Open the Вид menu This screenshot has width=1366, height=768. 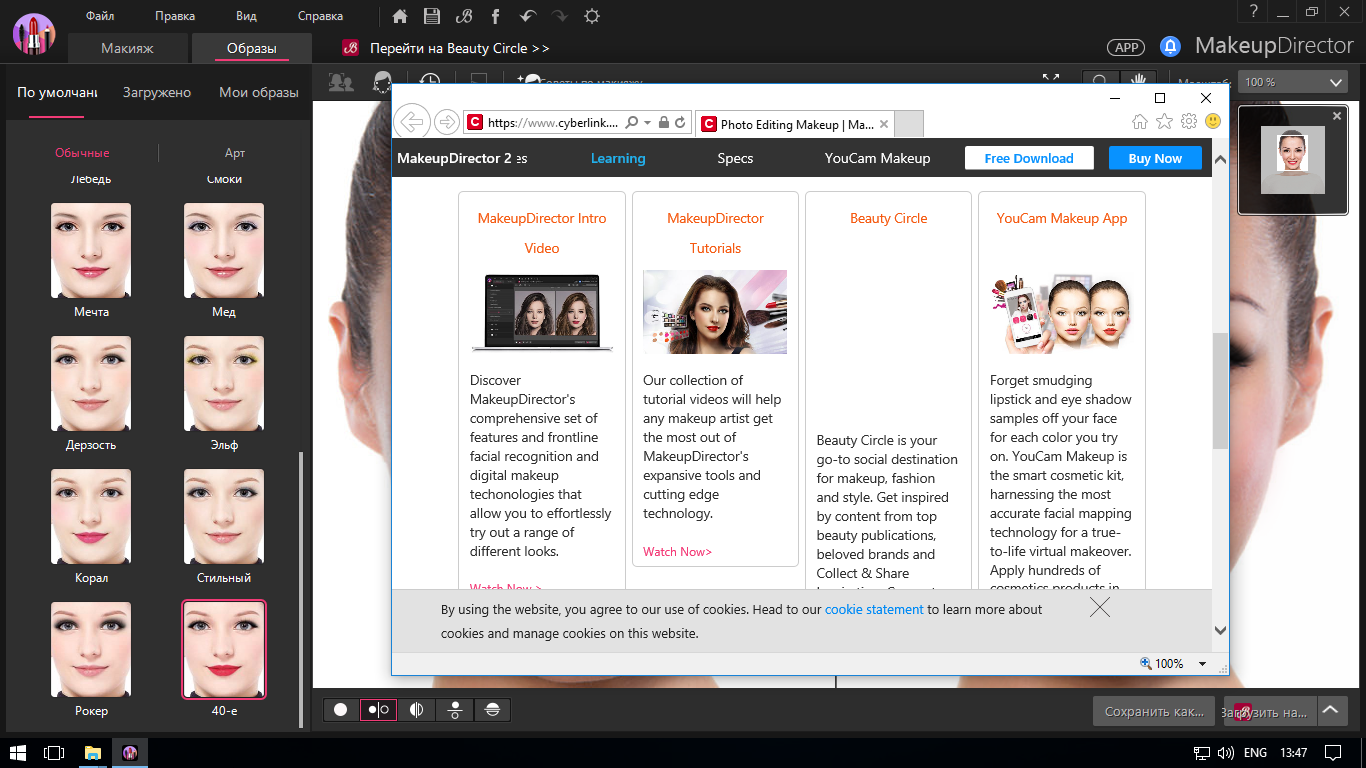coord(246,16)
